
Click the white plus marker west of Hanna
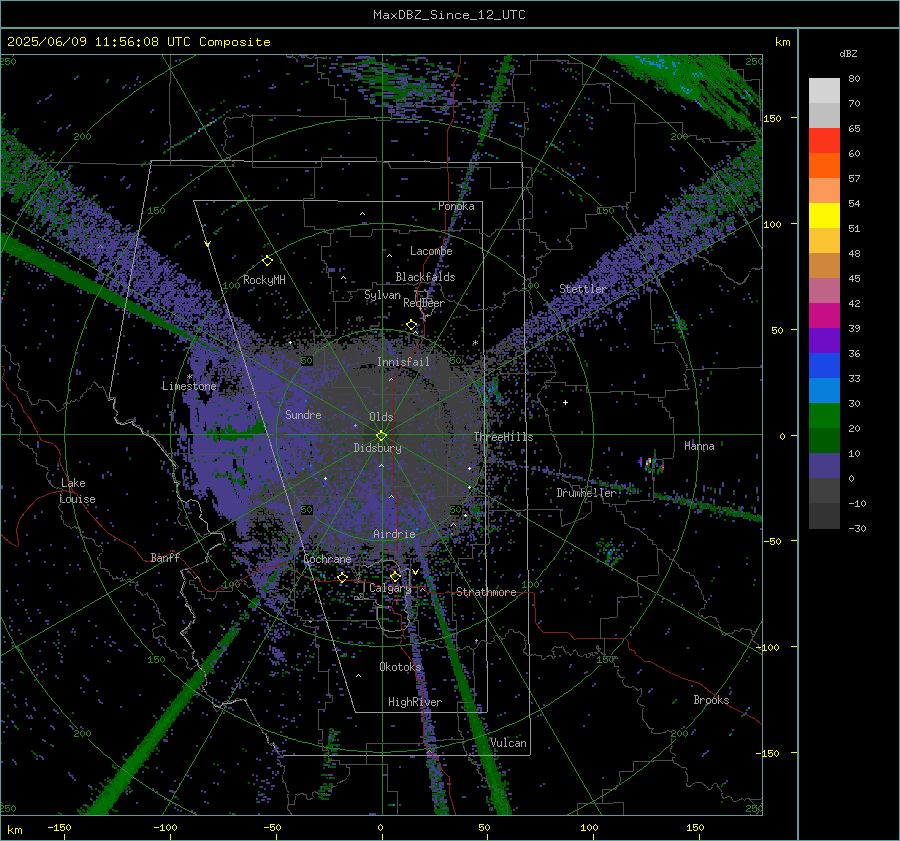[x=565, y=402]
